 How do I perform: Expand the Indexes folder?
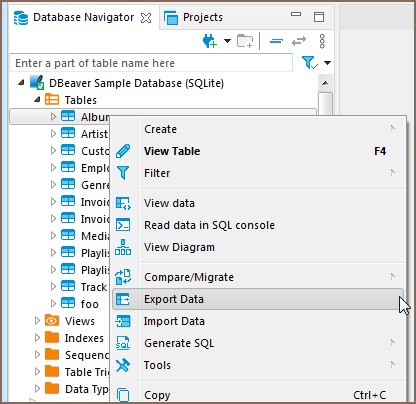click(x=37, y=338)
